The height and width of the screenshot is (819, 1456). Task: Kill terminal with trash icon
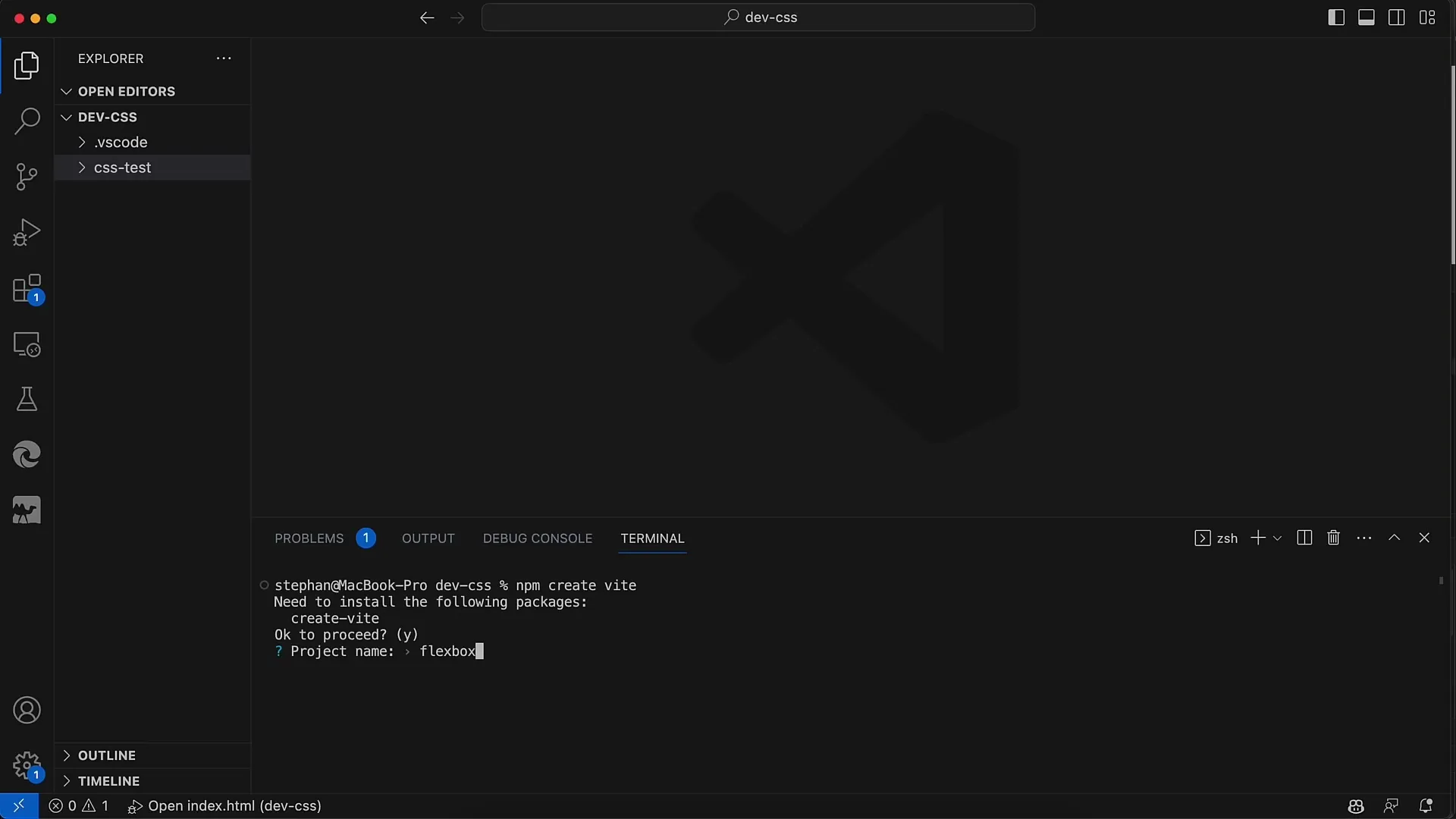point(1334,538)
